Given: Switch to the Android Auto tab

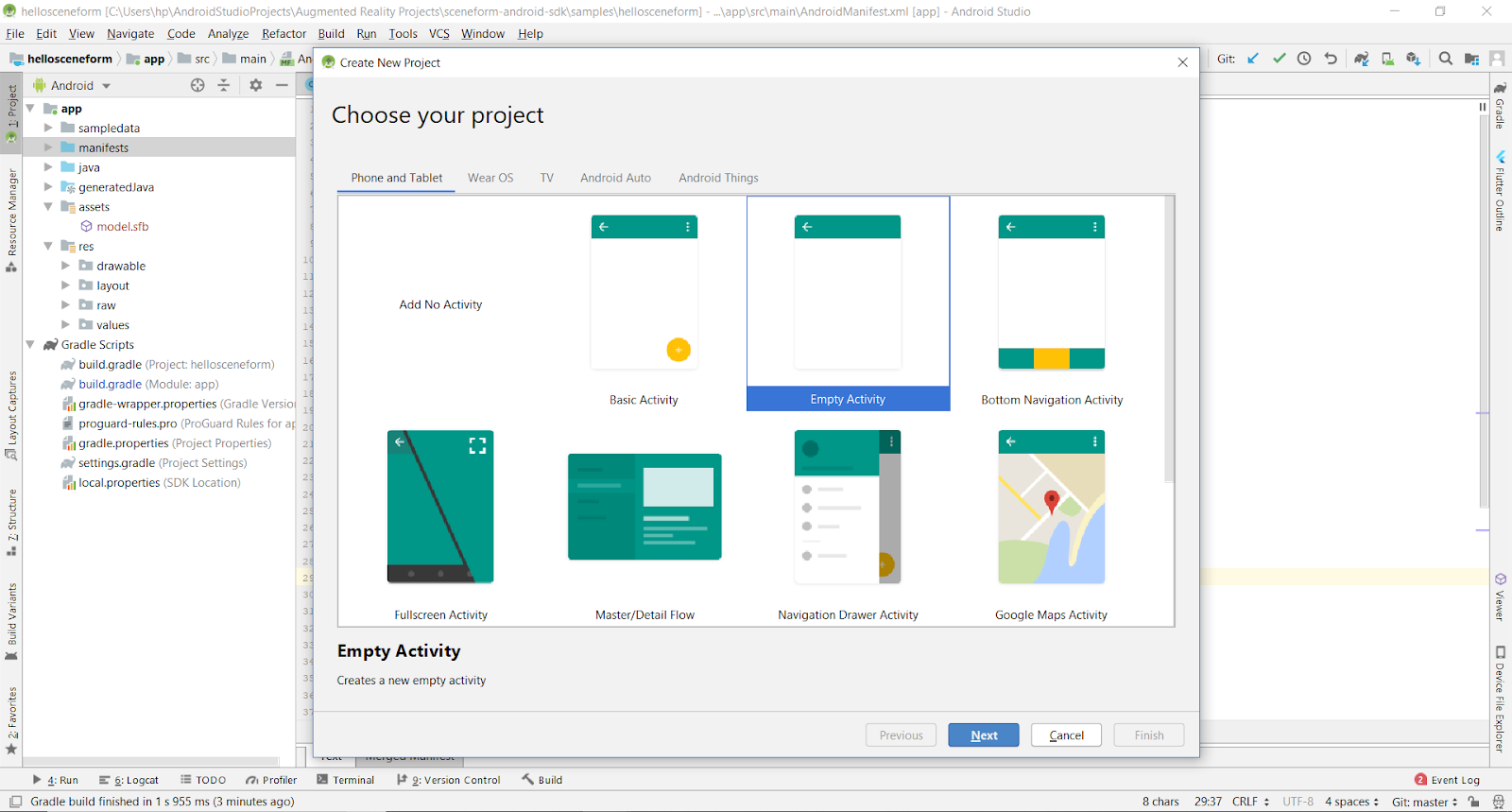Looking at the screenshot, I should point(616,178).
